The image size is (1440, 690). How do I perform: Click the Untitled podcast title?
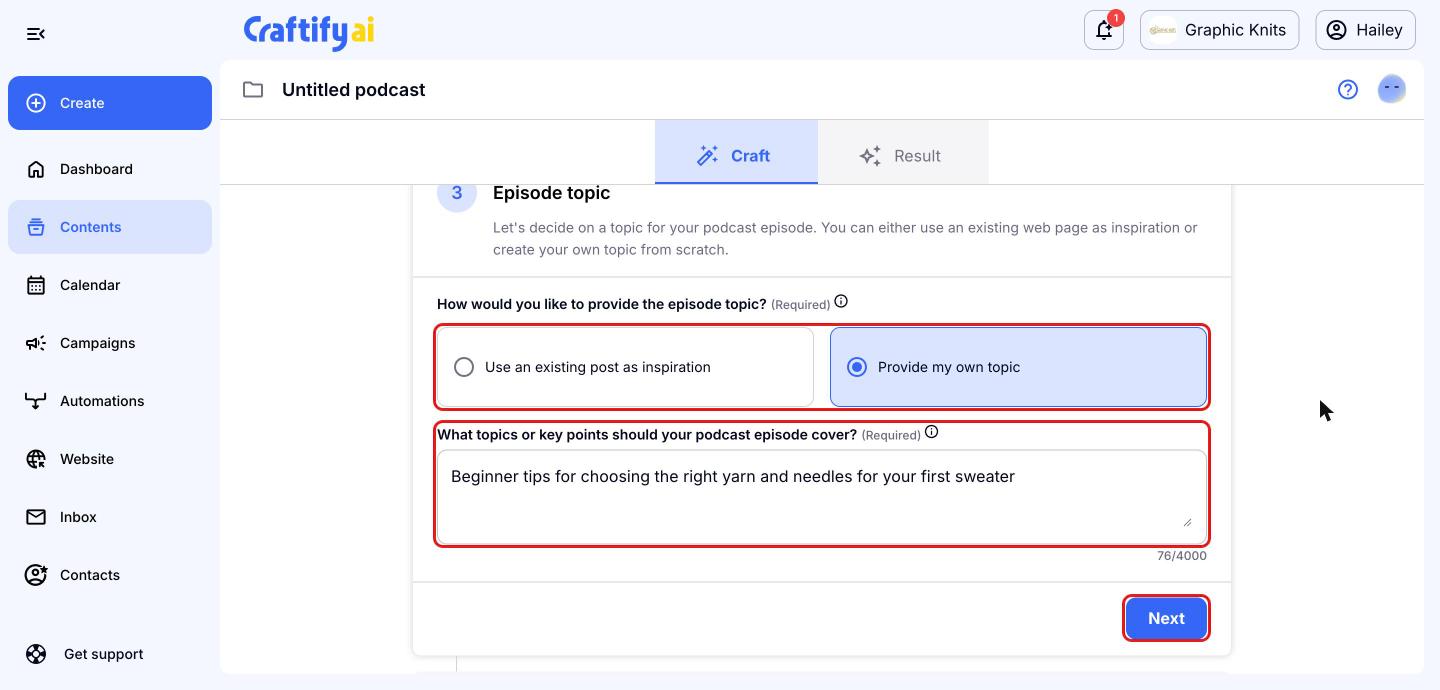[353, 90]
